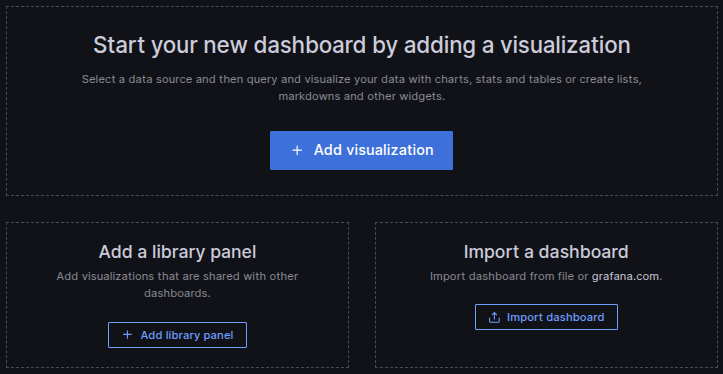723x374 pixels.
Task: Click the blue Add visualization button
Action: pyautogui.click(x=362, y=150)
